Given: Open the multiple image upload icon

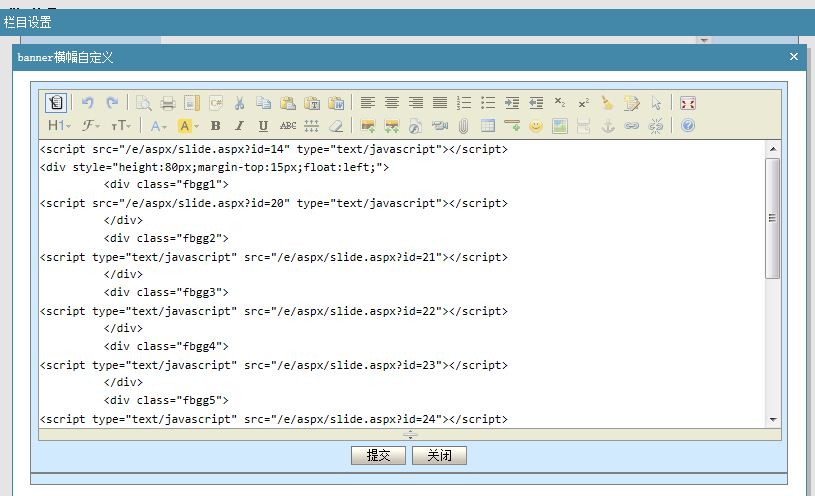Looking at the screenshot, I should 392,126.
